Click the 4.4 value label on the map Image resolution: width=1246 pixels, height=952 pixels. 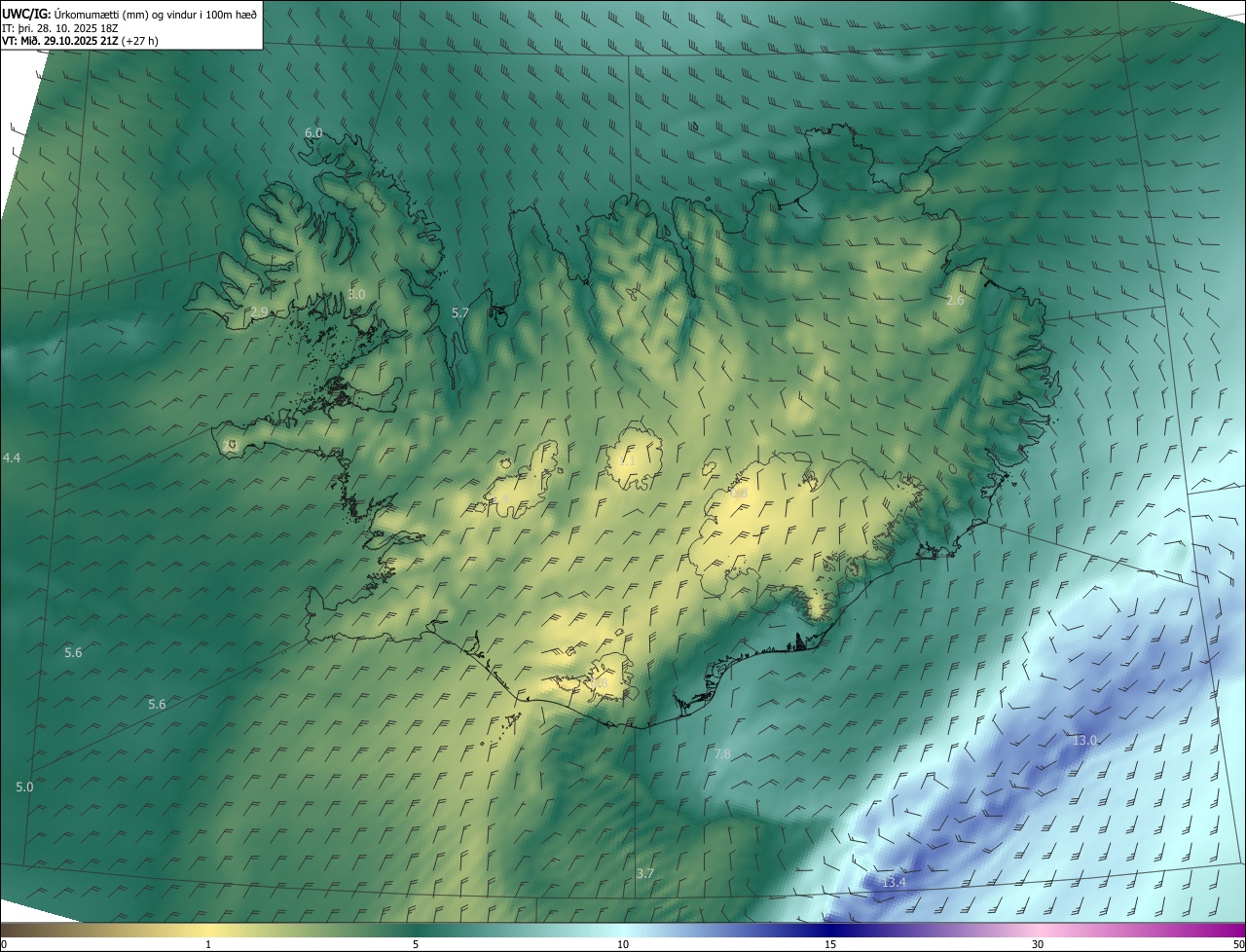coord(12,458)
